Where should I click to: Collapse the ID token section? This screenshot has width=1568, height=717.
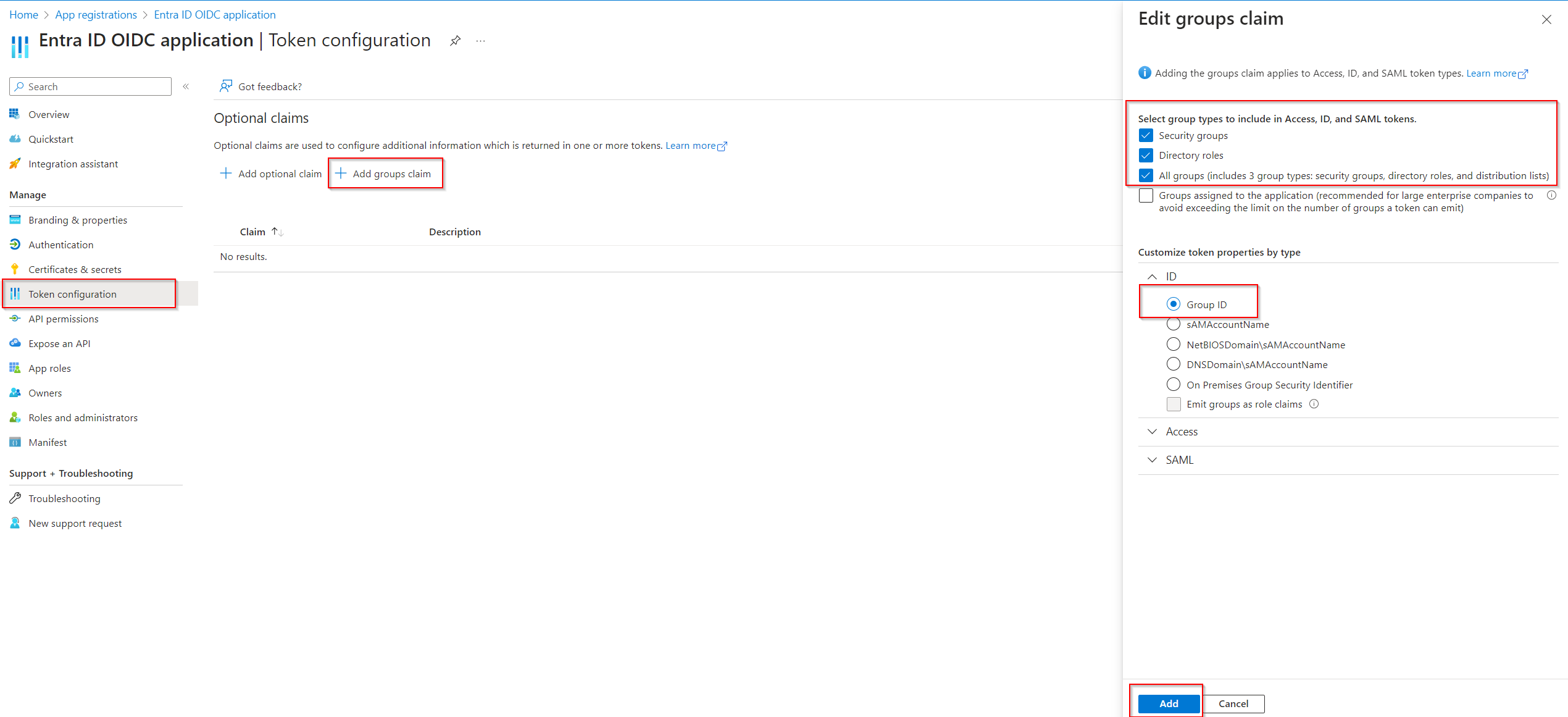coord(1152,276)
